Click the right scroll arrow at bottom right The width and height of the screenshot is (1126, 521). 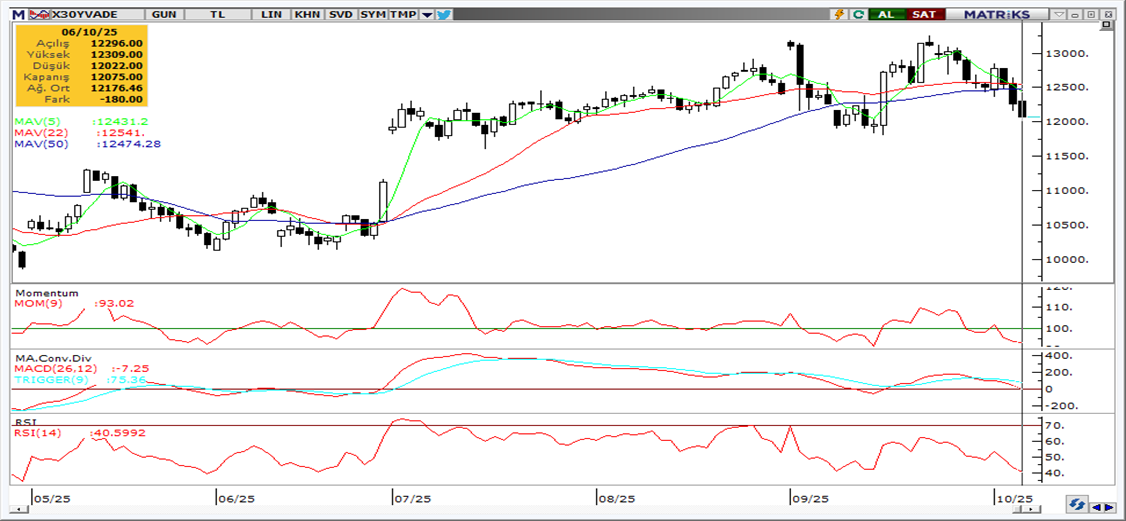click(1109, 506)
